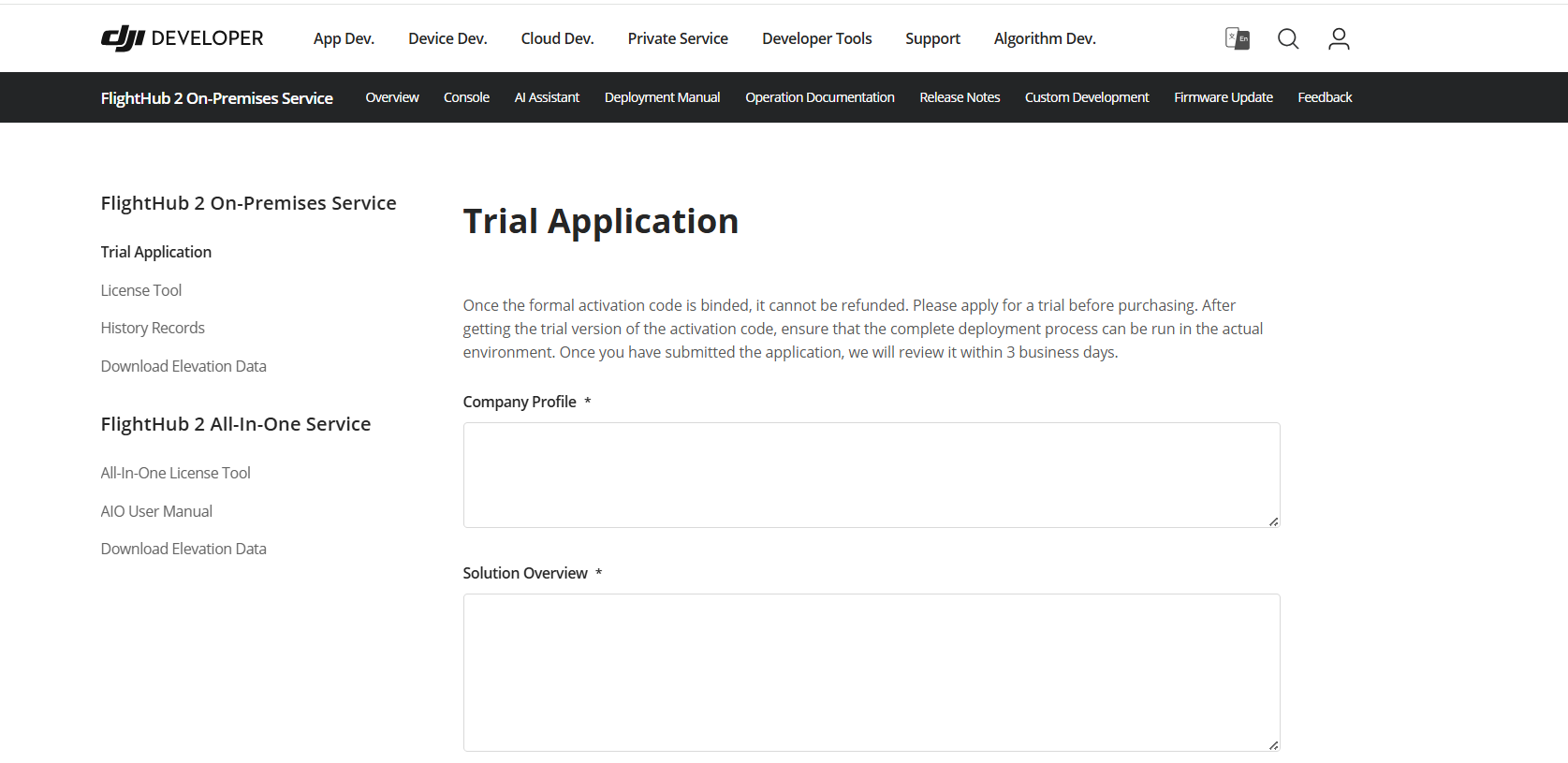This screenshot has width=1568, height=763.
Task: Click the Company Profile textarea resize handle
Action: (x=1273, y=521)
